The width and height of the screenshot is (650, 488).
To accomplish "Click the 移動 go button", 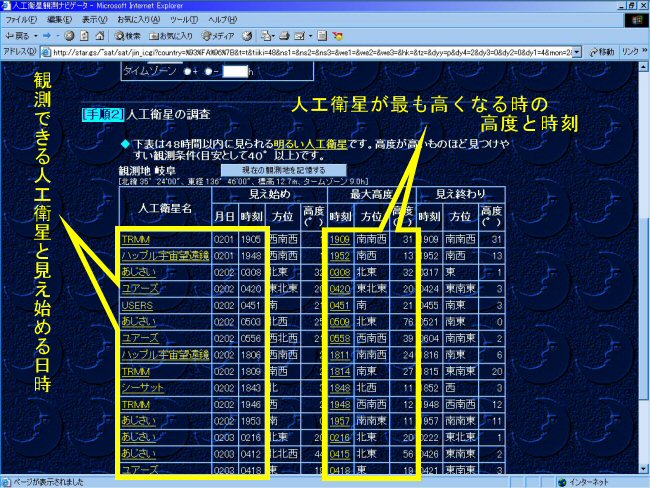I will pos(601,52).
